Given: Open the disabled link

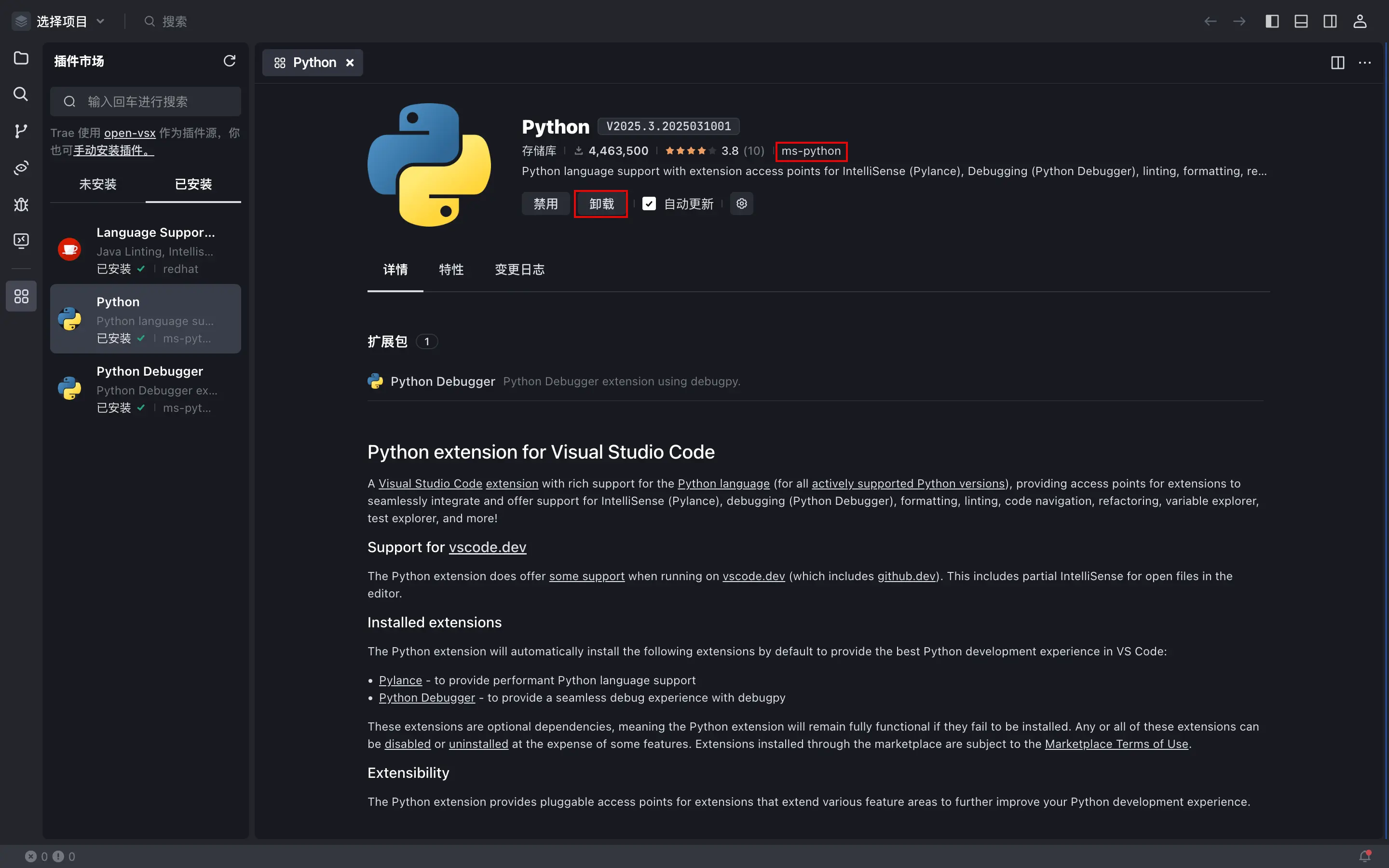Looking at the screenshot, I should coord(408,744).
